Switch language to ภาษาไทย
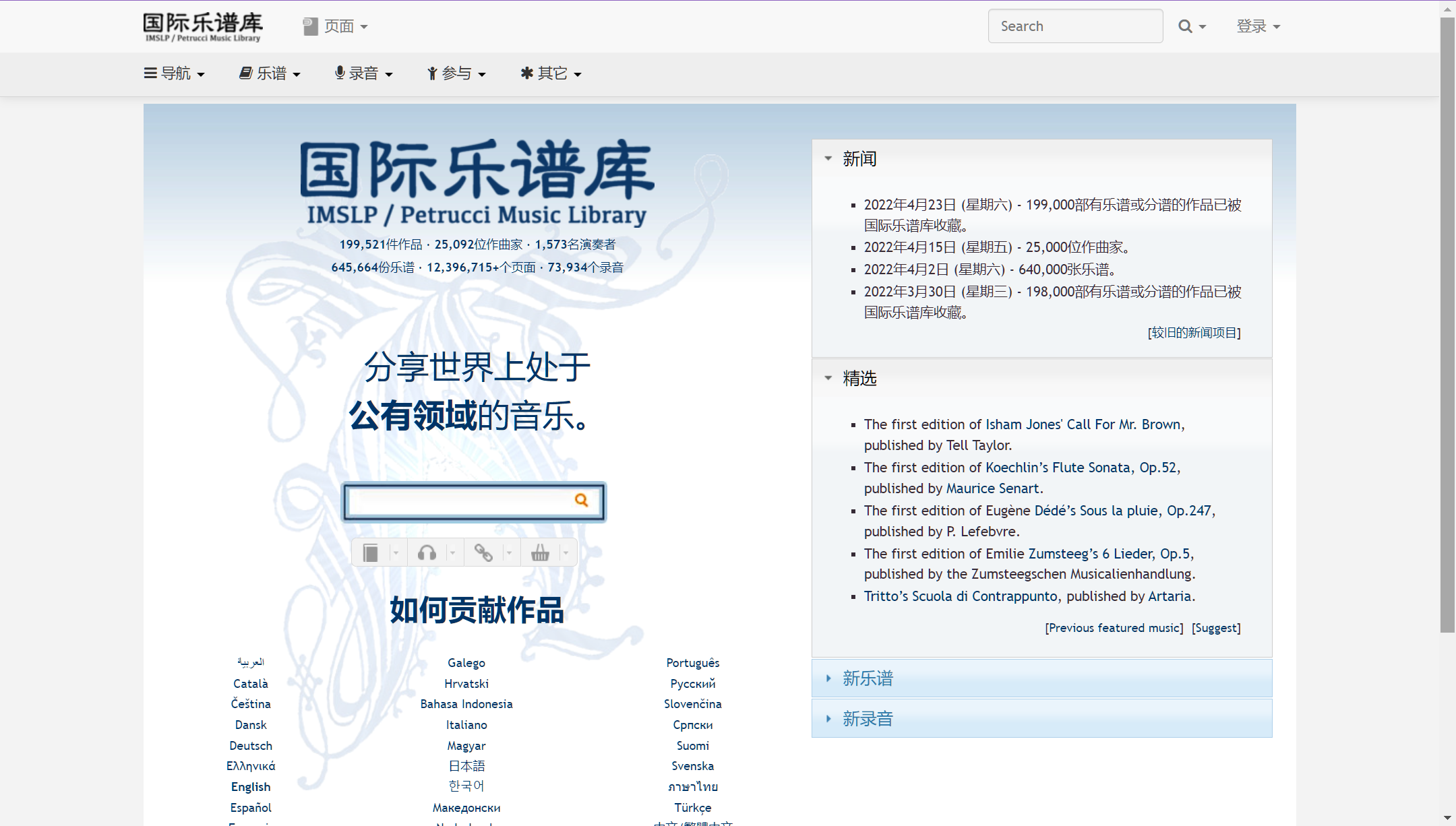This screenshot has width=1456, height=826. pyautogui.click(x=693, y=787)
